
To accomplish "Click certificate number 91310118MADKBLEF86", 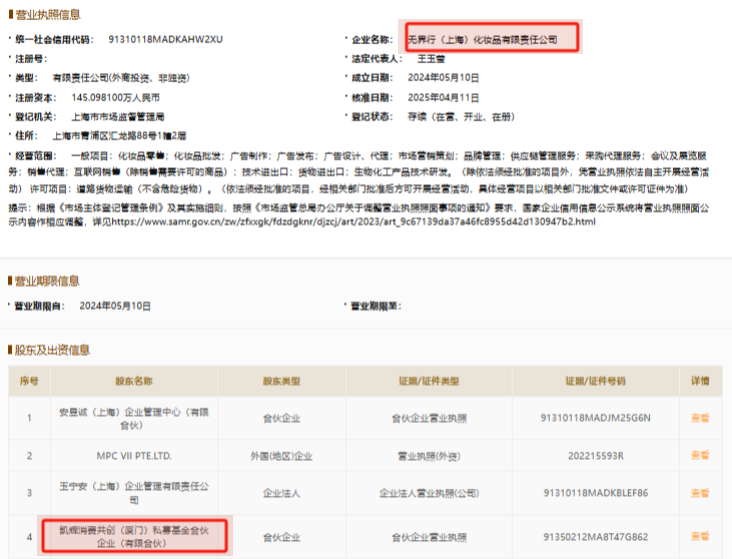I will (x=596, y=493).
